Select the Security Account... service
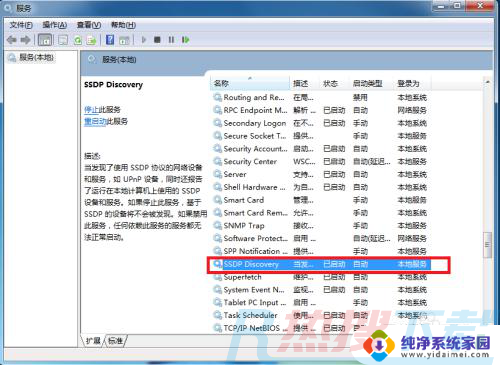Viewport: 500px width, 365px height. [x=320, y=149]
